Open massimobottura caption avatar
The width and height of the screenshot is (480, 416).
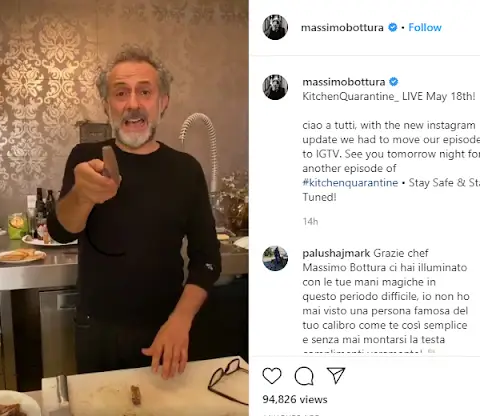[x=275, y=87]
